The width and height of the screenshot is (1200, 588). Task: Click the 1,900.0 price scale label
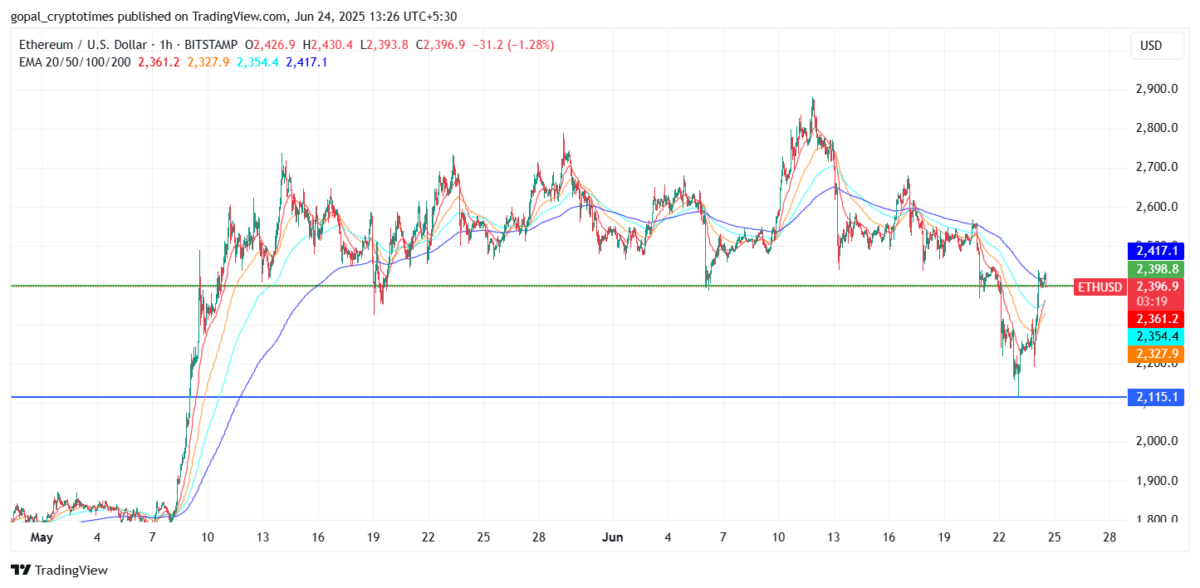(1156, 480)
